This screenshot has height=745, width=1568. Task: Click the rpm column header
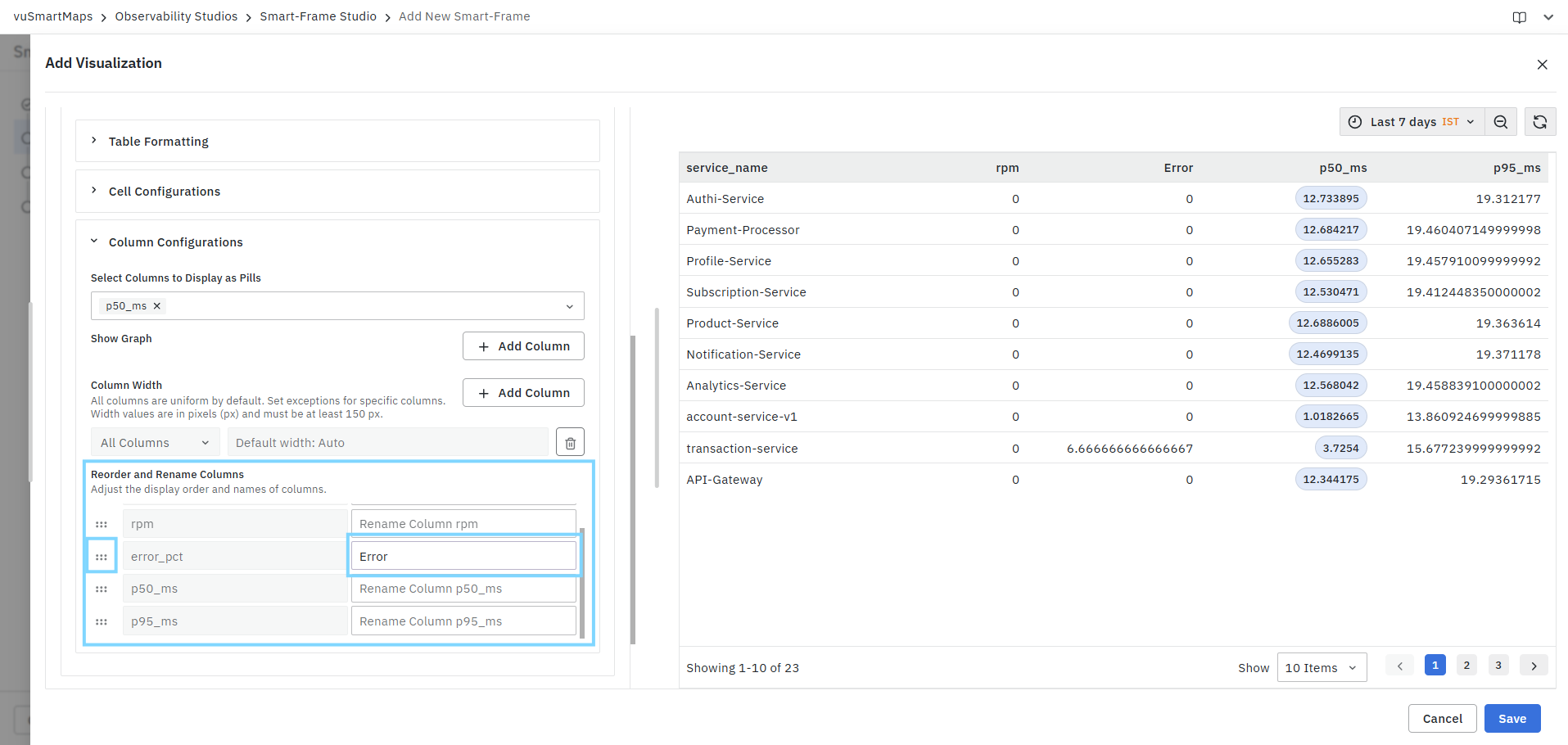coord(1007,168)
